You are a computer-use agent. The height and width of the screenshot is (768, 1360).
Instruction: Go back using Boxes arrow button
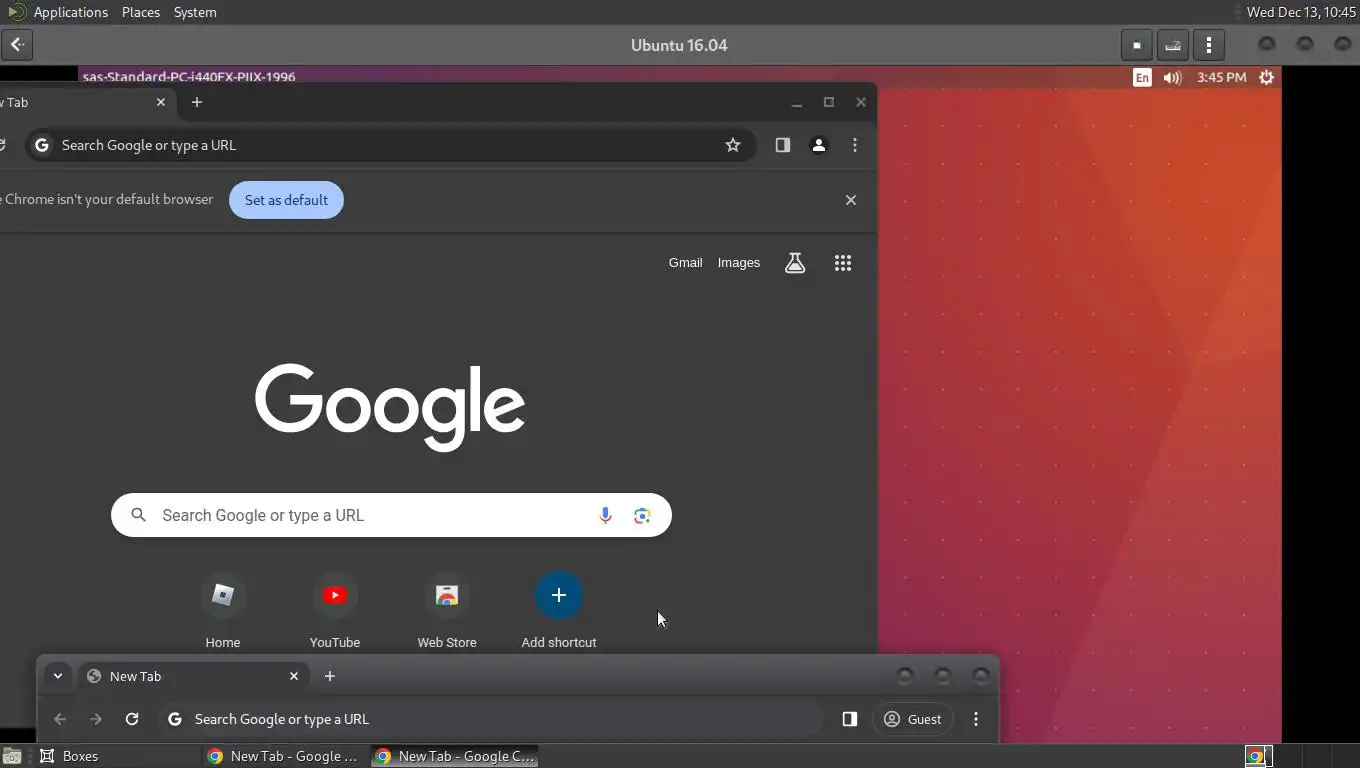tap(17, 45)
